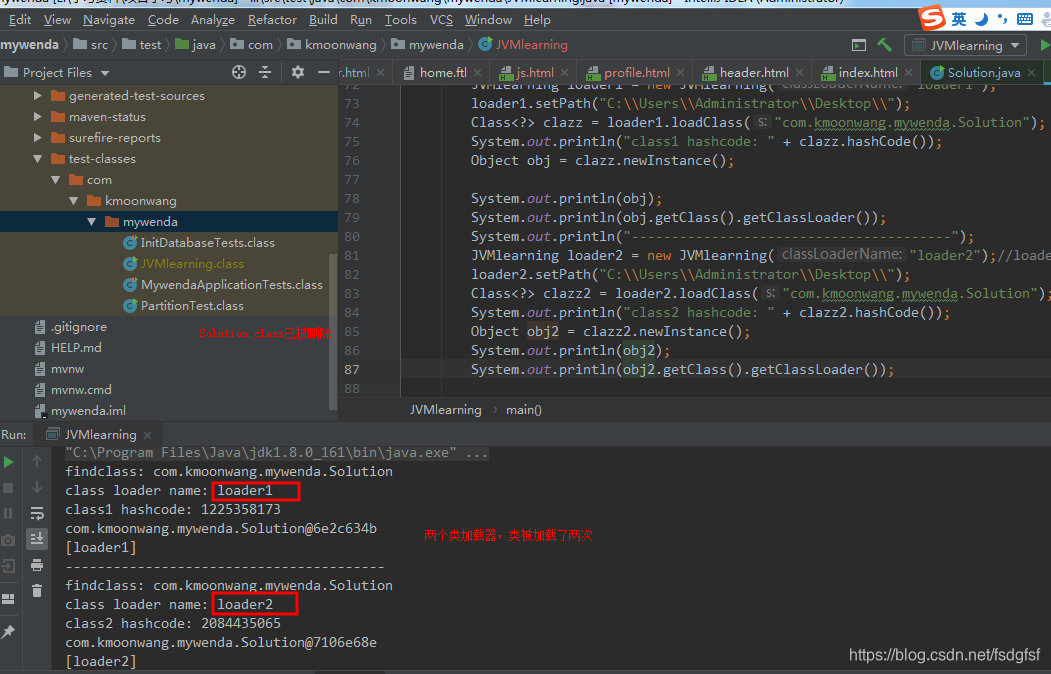Screen dimensions: 1051x674
Task: Click the toolbar icon left of the hammer
Action: (859, 45)
